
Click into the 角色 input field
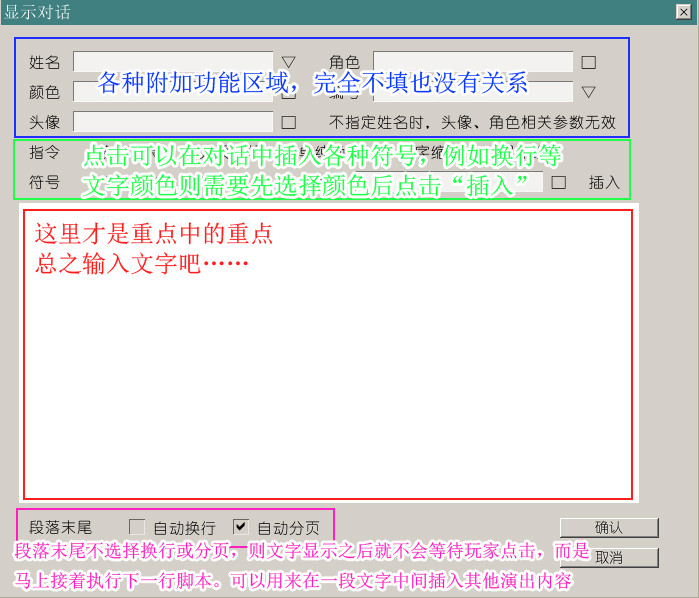pyautogui.click(x=473, y=62)
